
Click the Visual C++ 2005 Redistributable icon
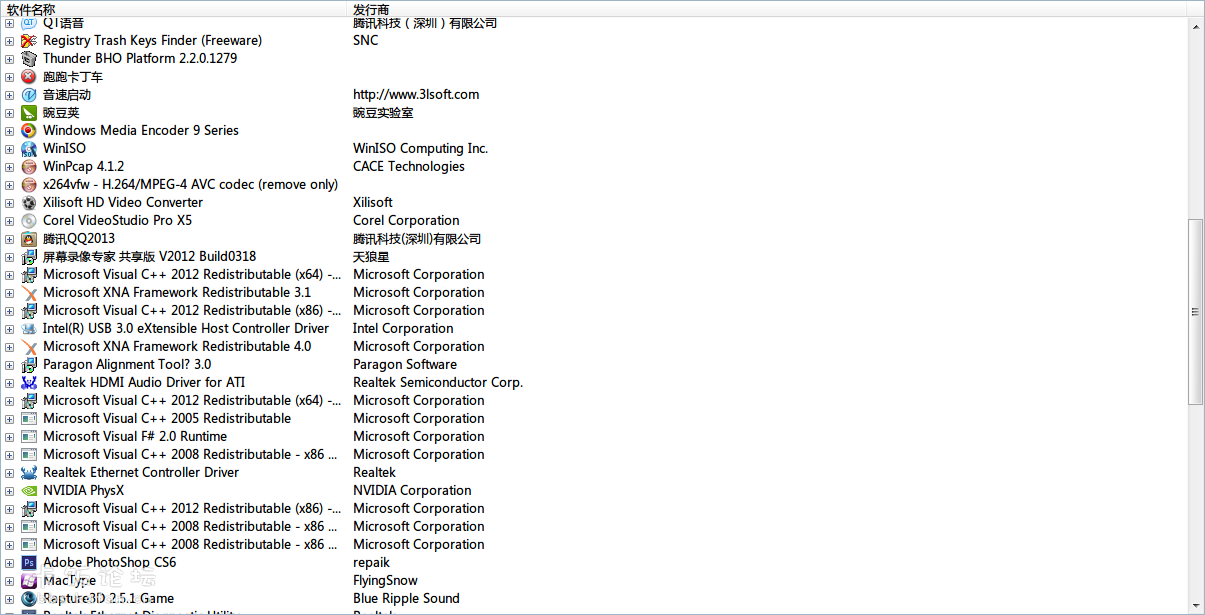(x=29, y=419)
